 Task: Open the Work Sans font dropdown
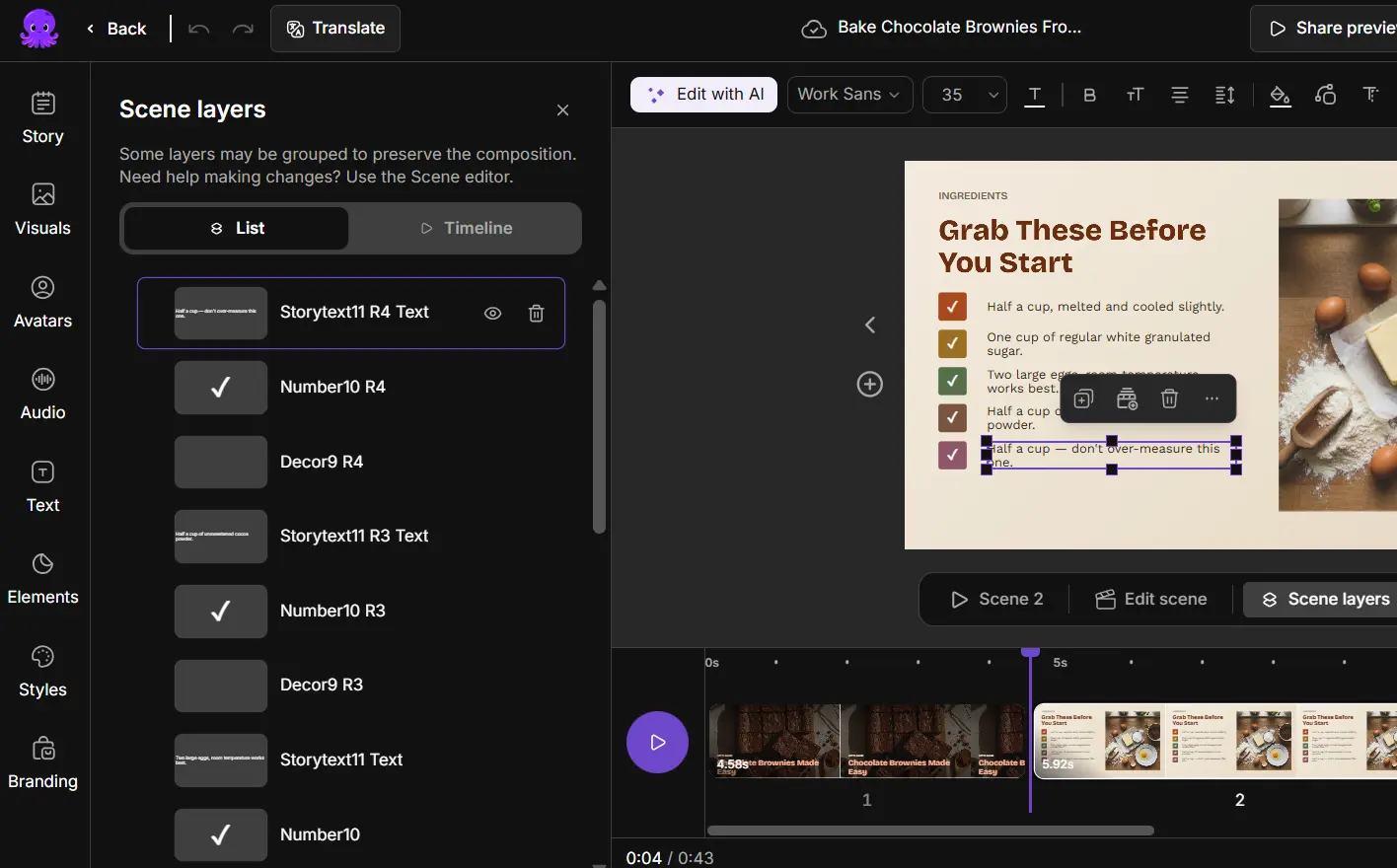[x=849, y=95]
